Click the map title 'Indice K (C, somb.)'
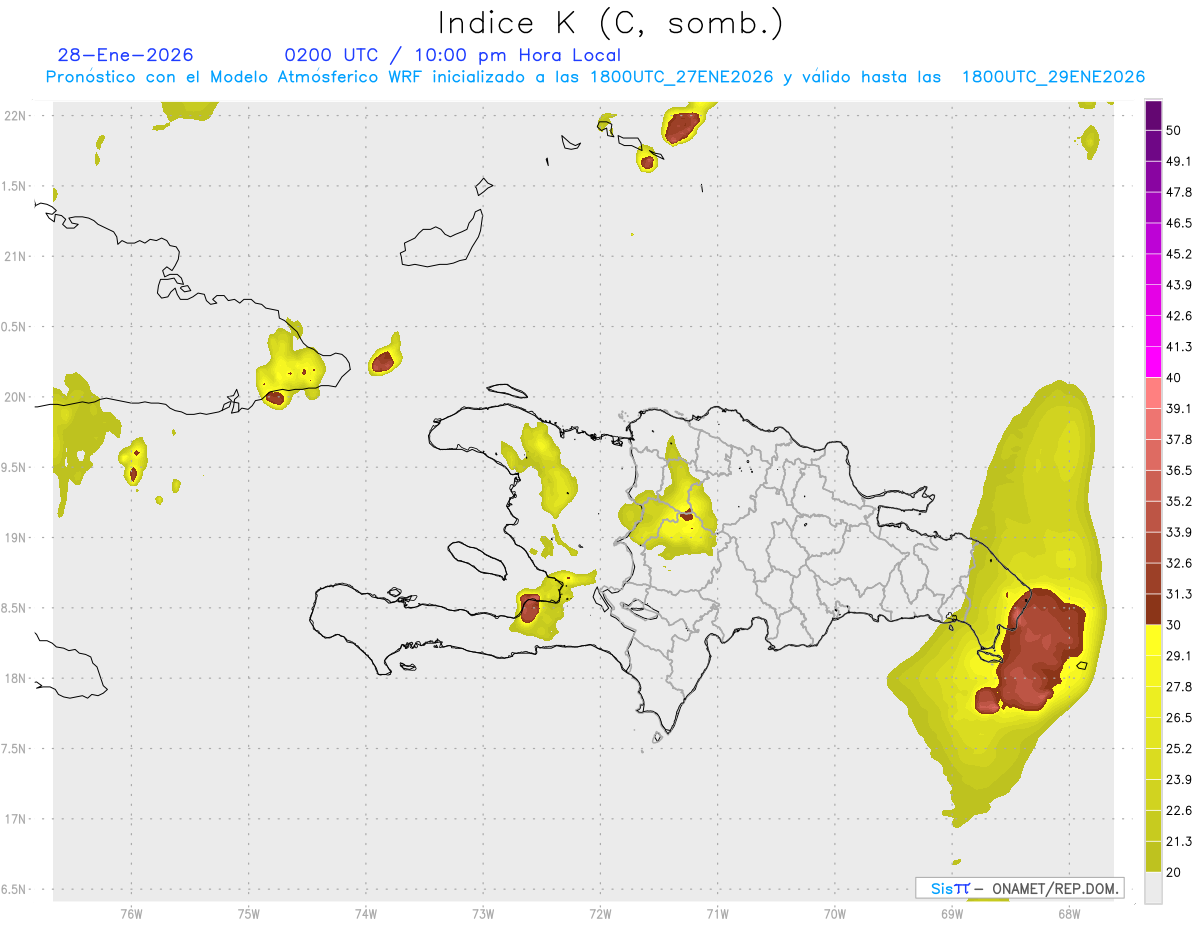The width and height of the screenshot is (1200, 927). pos(611,23)
